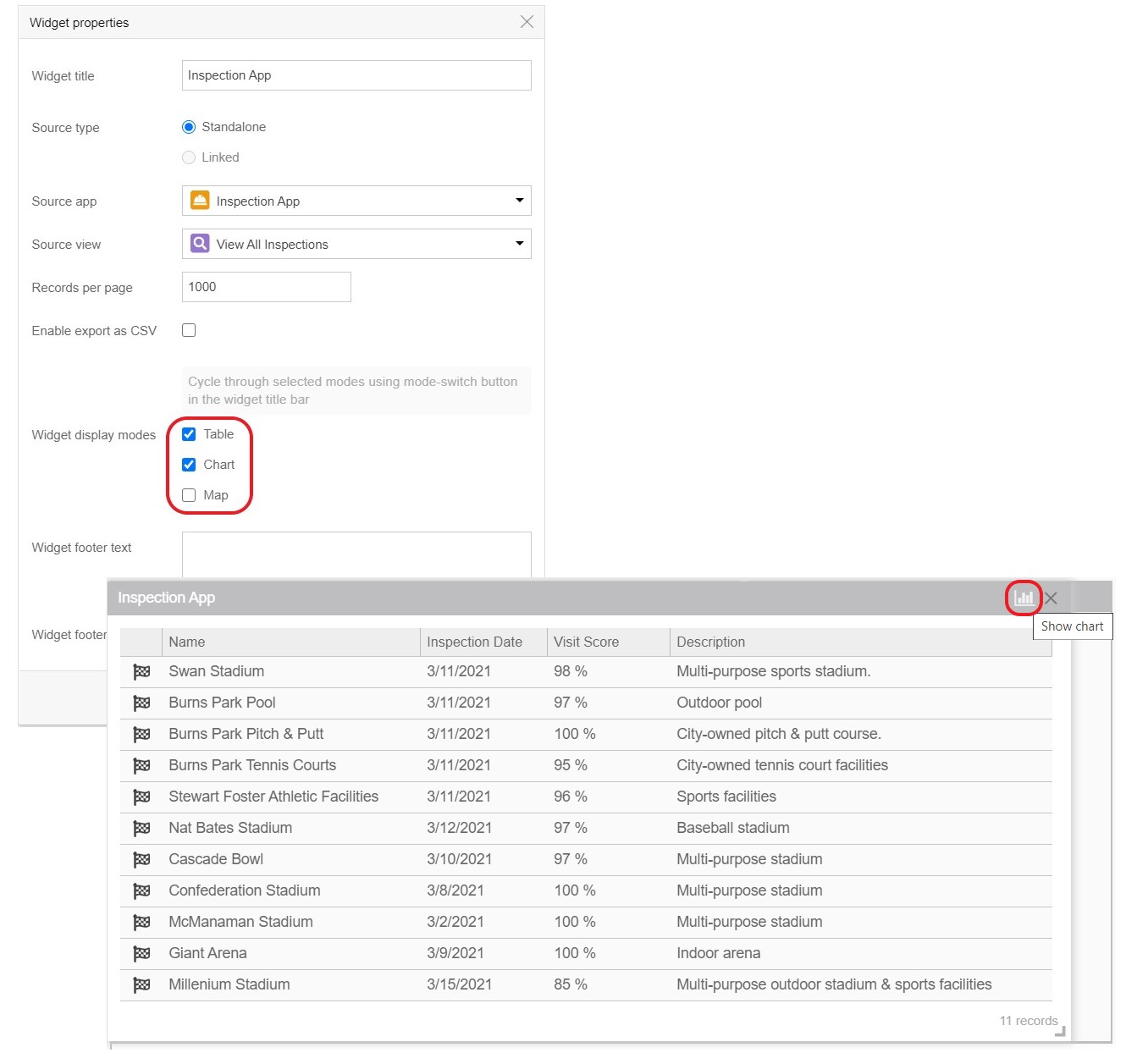Uncheck the Table display mode

click(x=189, y=434)
